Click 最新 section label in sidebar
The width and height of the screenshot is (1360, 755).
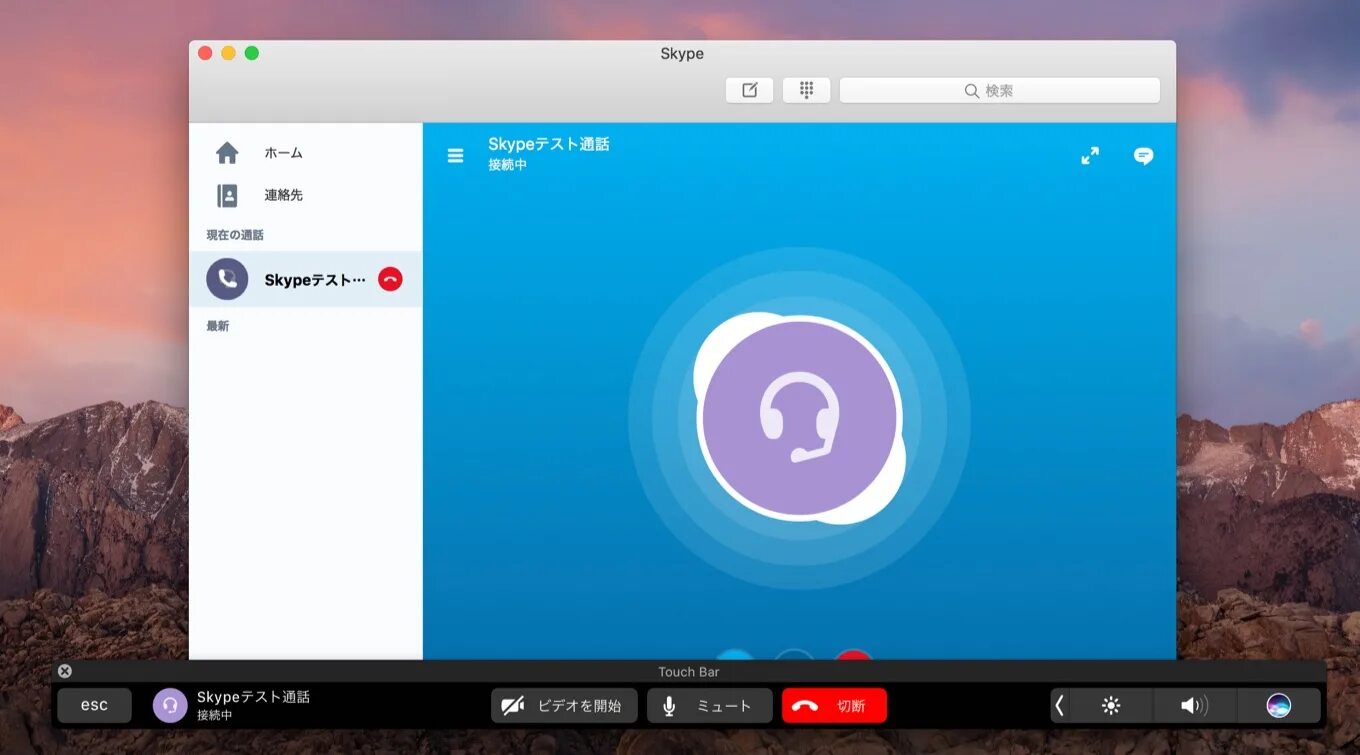point(217,326)
